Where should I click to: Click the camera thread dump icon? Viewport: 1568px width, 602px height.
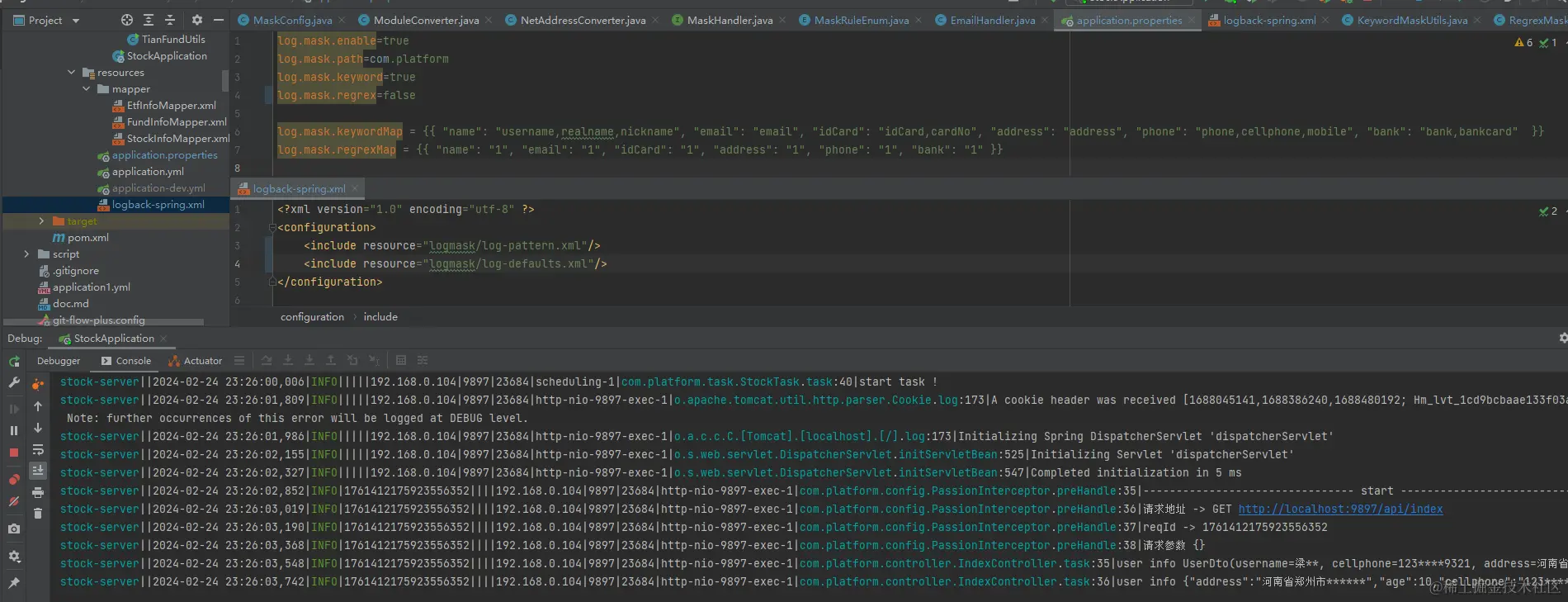14,529
